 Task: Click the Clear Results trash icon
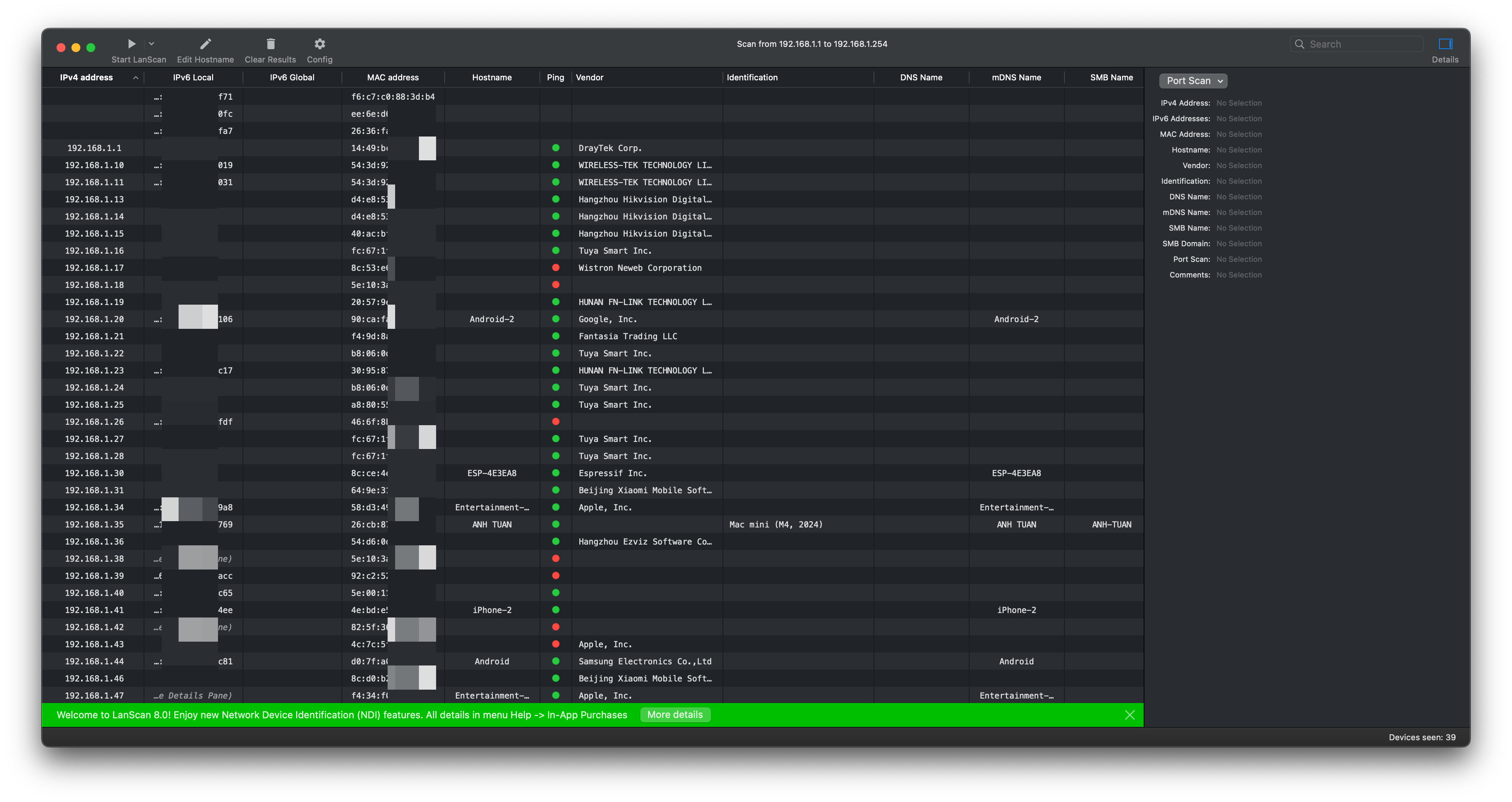point(270,44)
